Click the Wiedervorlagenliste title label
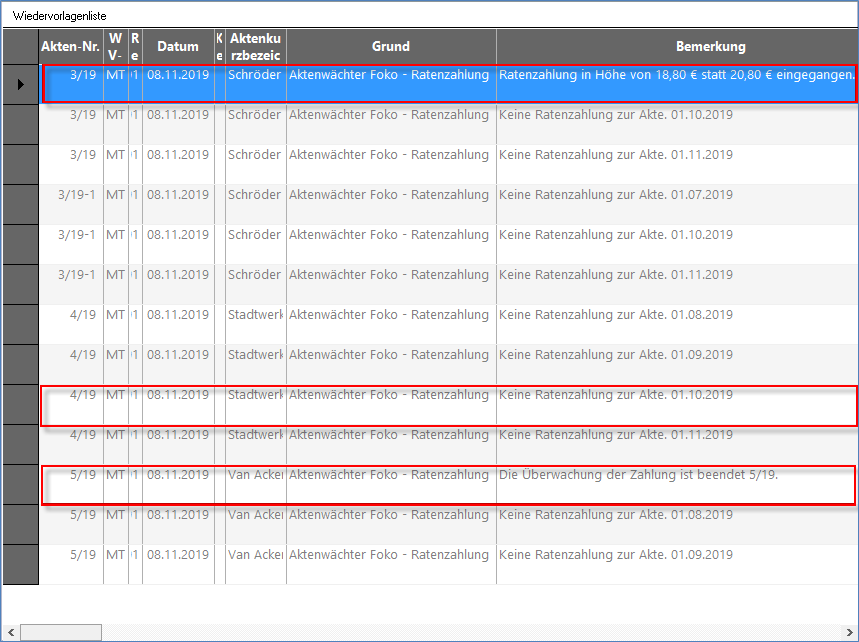Viewport: 859px width, 642px height. [x=59, y=16]
